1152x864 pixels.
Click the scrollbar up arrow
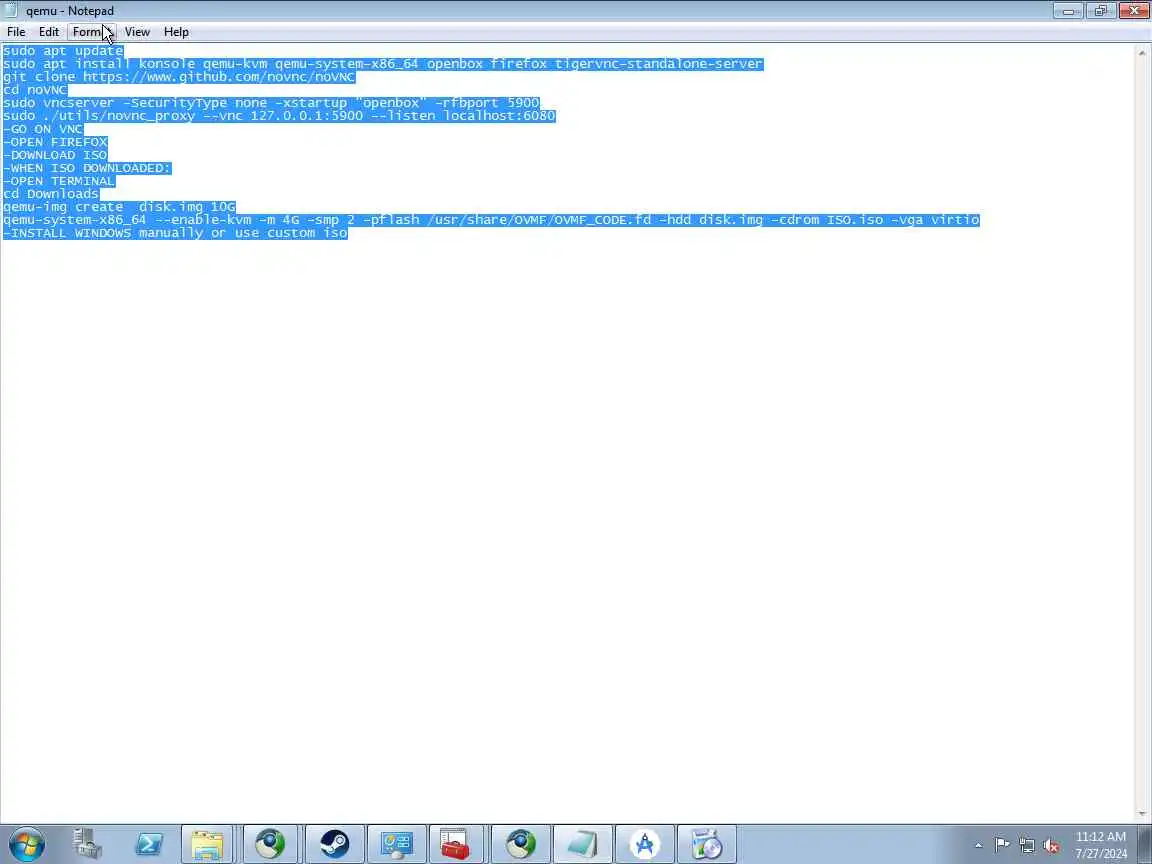click(x=1142, y=53)
